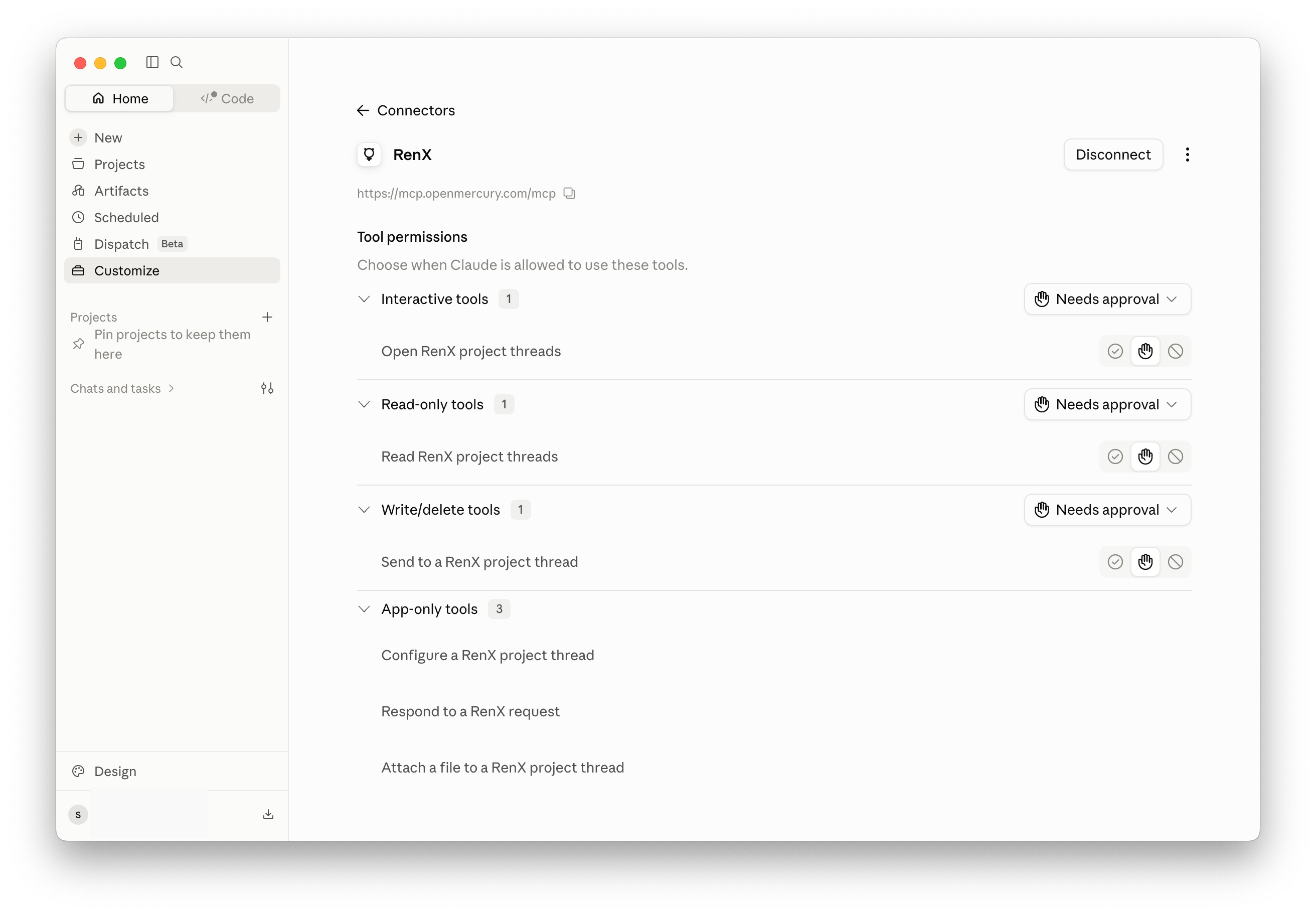The height and width of the screenshot is (915, 1316).
Task: Click the App-only tools count badge 3
Action: coord(499,609)
